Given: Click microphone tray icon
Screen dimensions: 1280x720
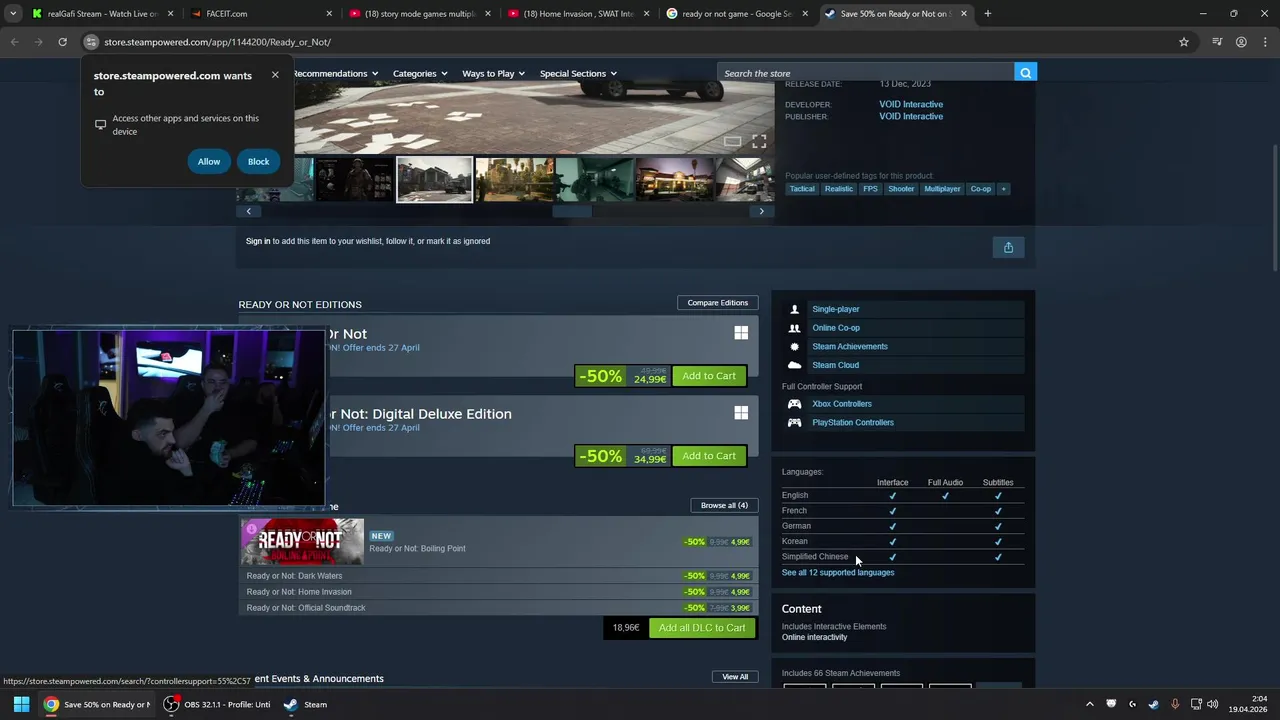Looking at the screenshot, I should pos(1175,704).
